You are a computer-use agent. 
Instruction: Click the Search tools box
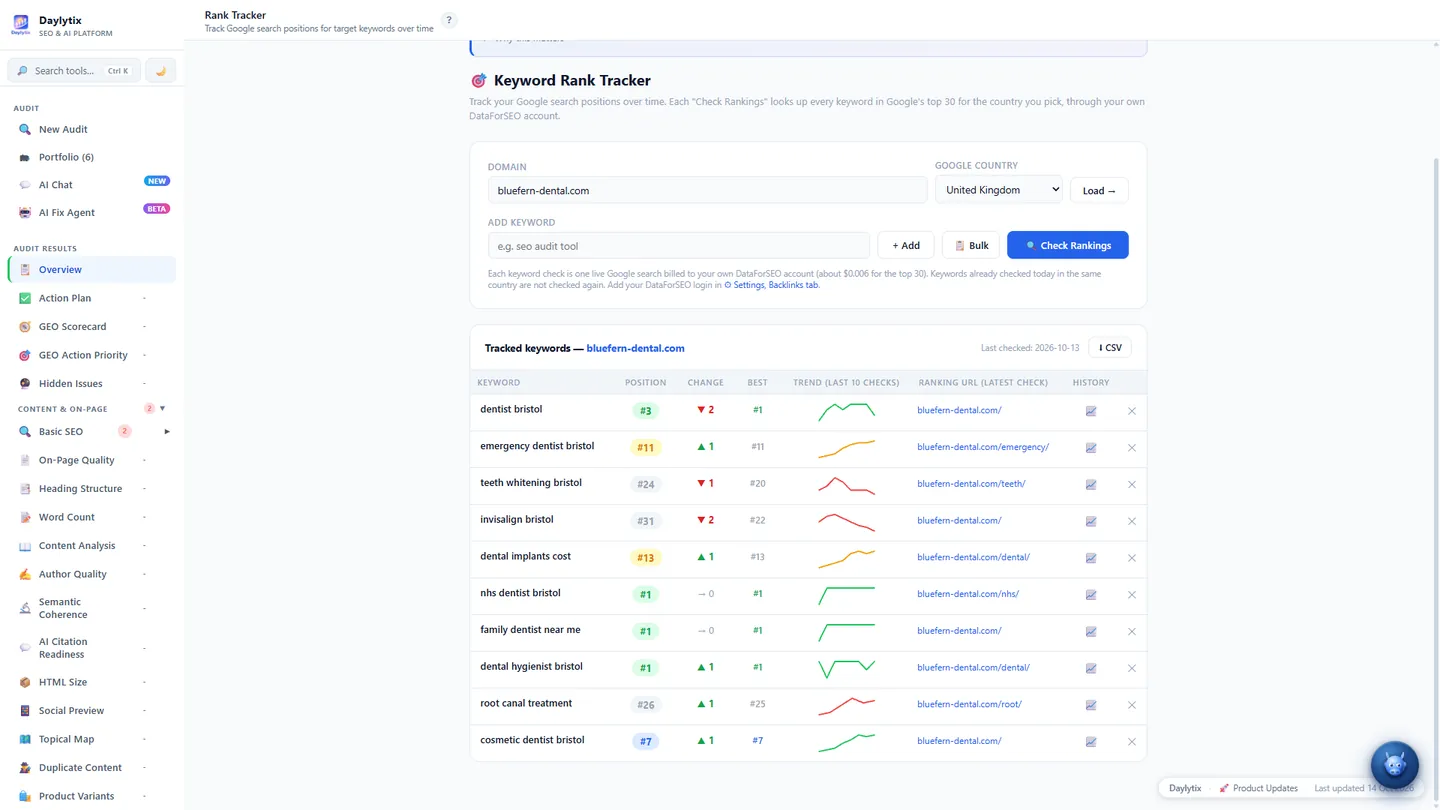pyautogui.click(x=74, y=71)
